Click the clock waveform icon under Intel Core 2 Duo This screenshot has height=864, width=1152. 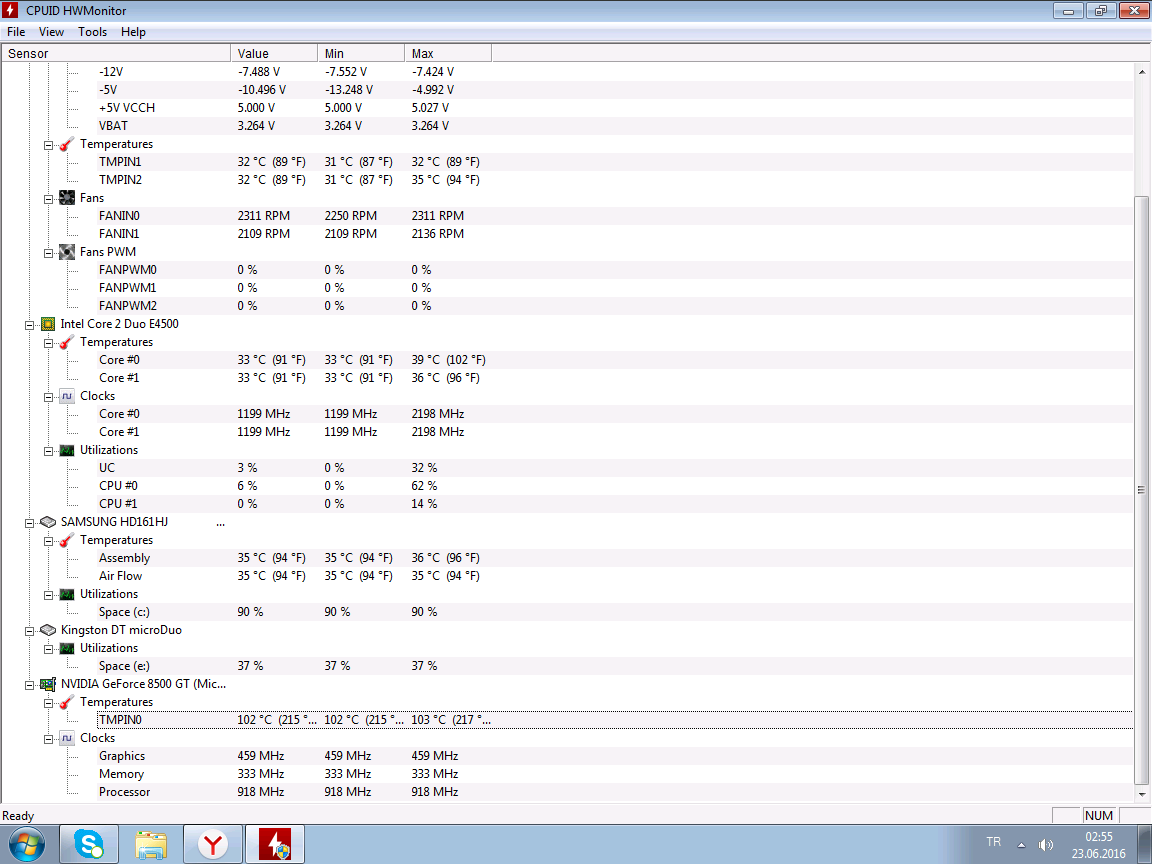[67, 396]
